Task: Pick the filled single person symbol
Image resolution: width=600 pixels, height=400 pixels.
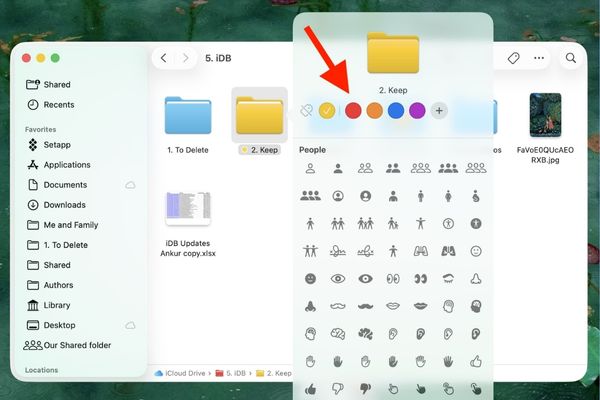Action: [x=338, y=168]
